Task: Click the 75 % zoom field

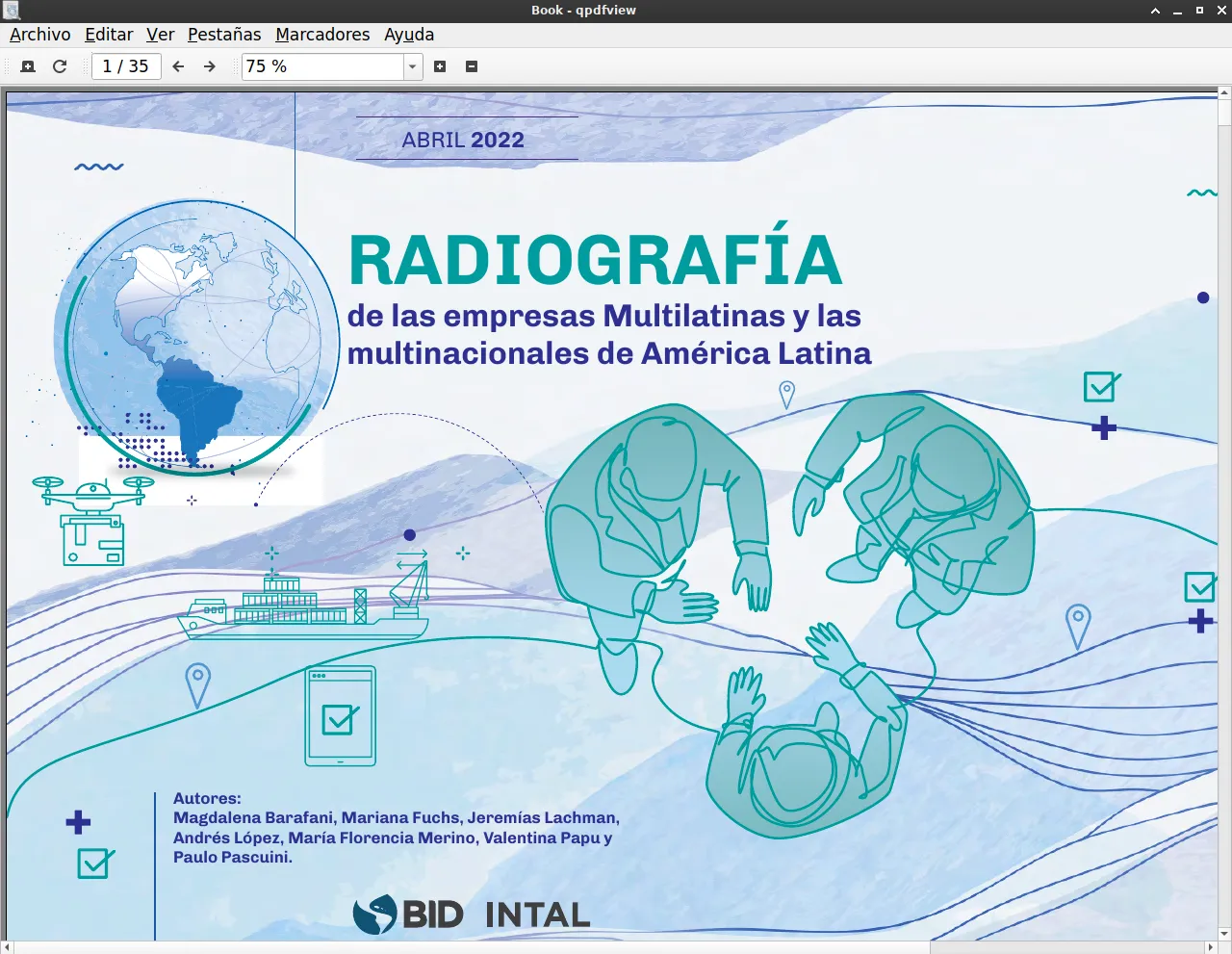Action: 322,66
